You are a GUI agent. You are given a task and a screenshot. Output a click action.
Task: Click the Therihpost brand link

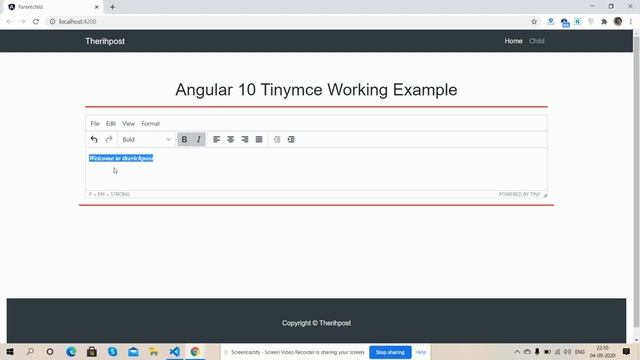[x=105, y=41]
